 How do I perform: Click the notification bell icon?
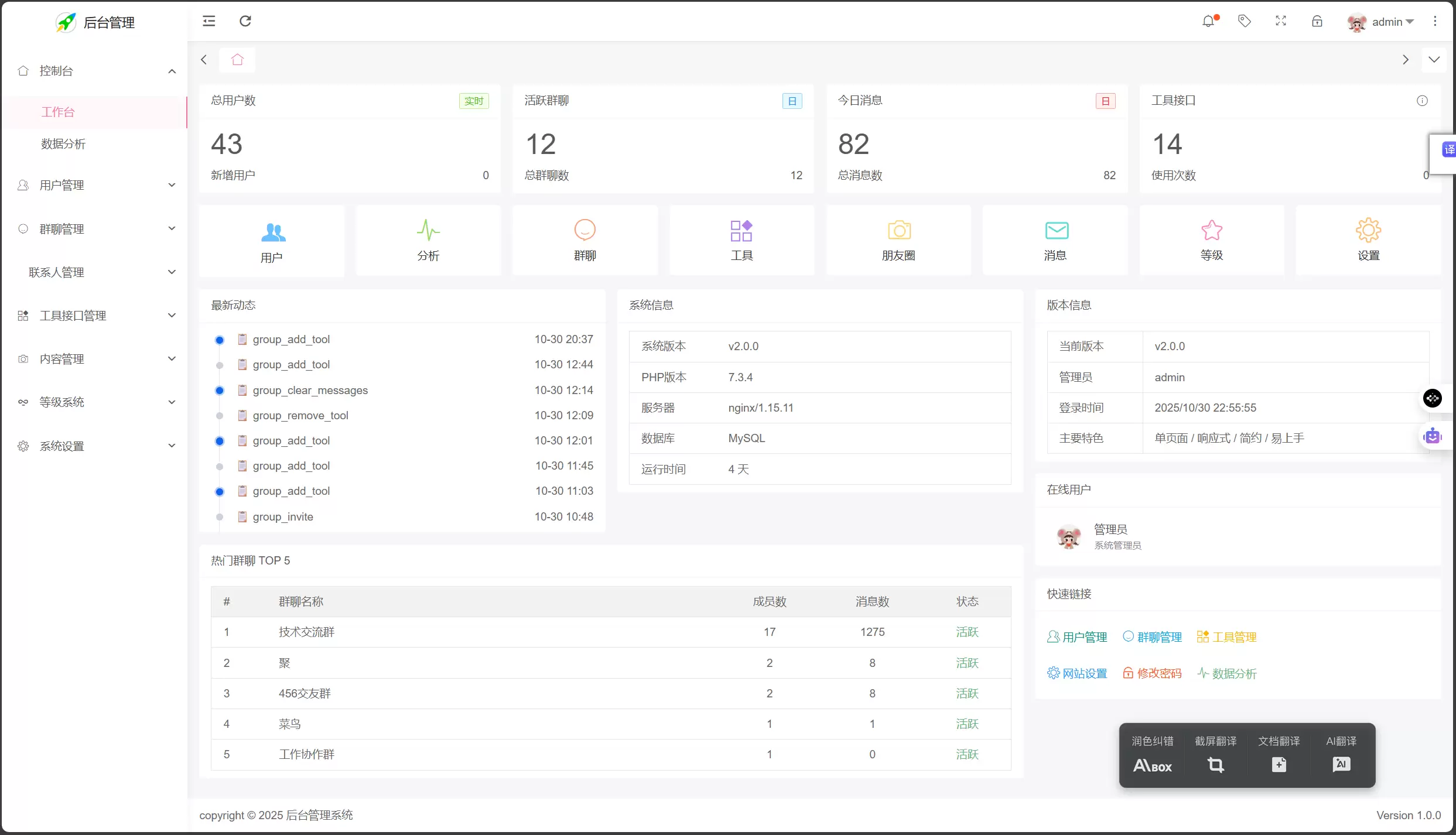[1208, 21]
